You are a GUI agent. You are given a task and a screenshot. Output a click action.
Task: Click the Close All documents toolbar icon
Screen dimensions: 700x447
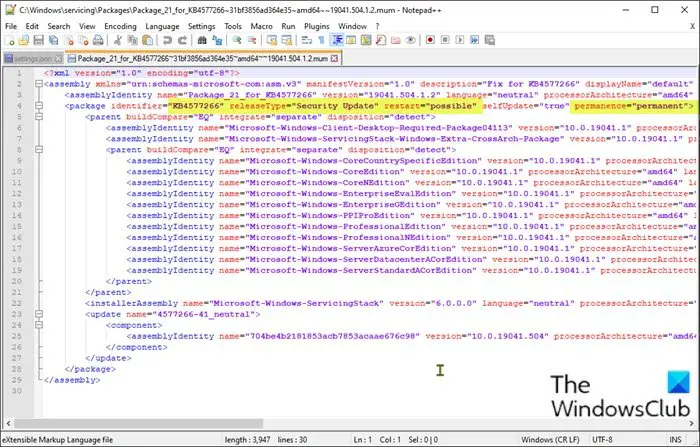tap(83, 40)
